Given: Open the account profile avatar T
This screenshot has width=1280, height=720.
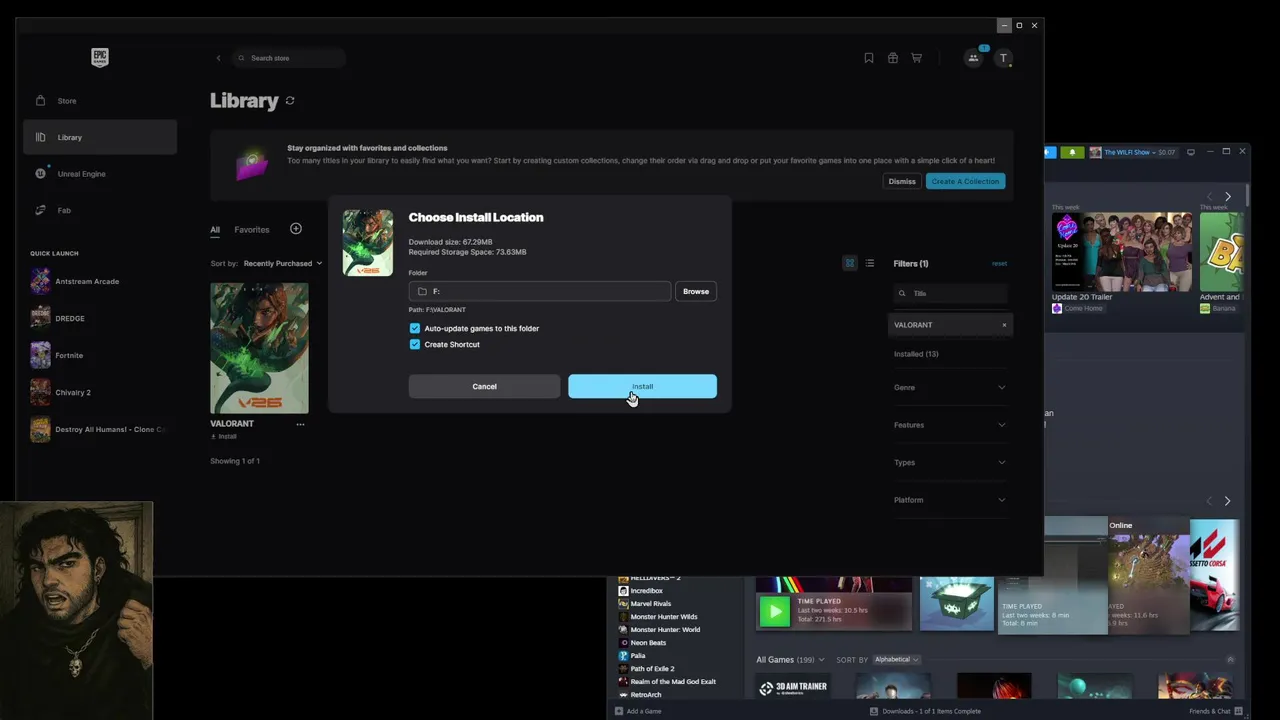Looking at the screenshot, I should tap(1003, 58).
